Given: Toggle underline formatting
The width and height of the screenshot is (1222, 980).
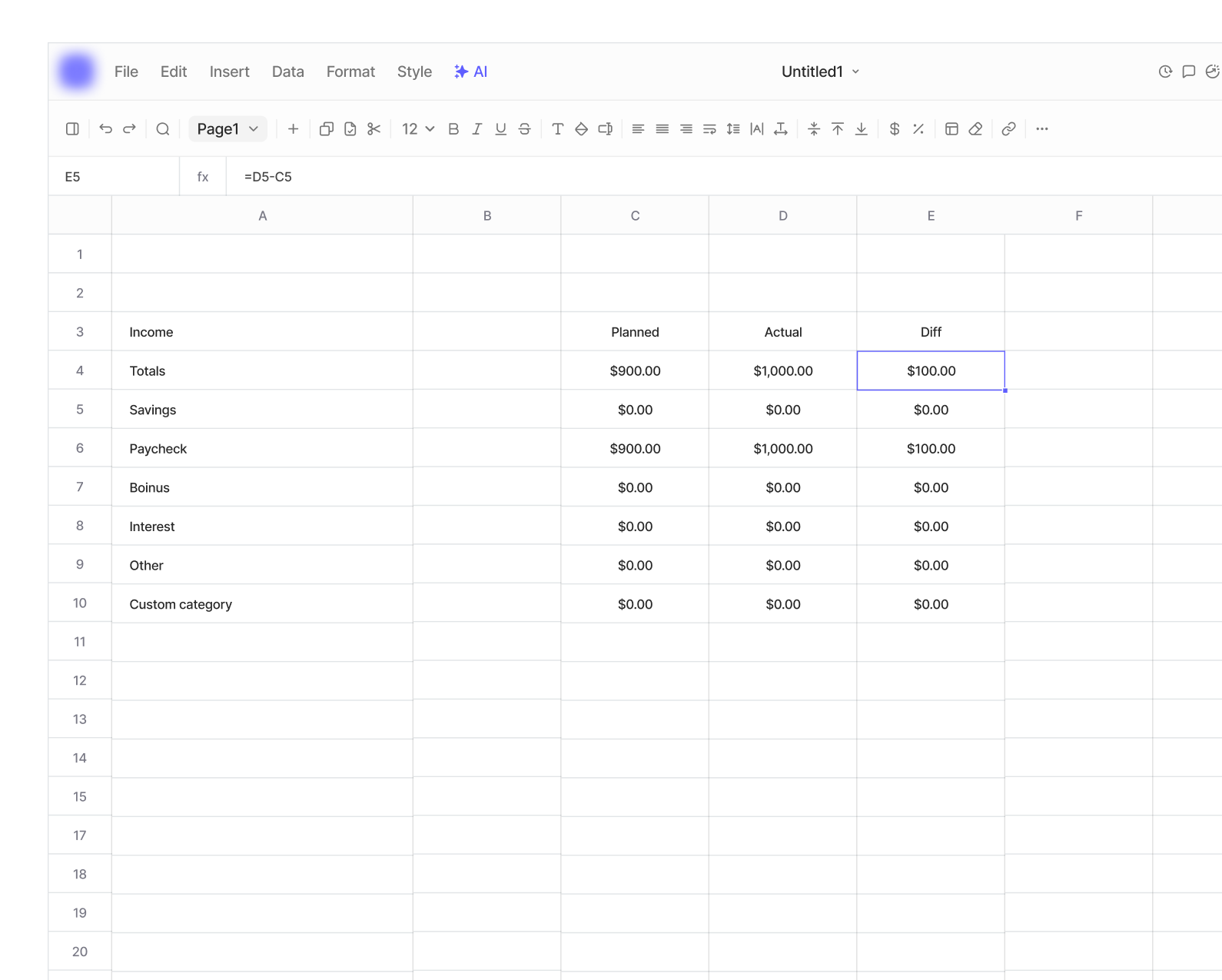Looking at the screenshot, I should pyautogui.click(x=501, y=129).
